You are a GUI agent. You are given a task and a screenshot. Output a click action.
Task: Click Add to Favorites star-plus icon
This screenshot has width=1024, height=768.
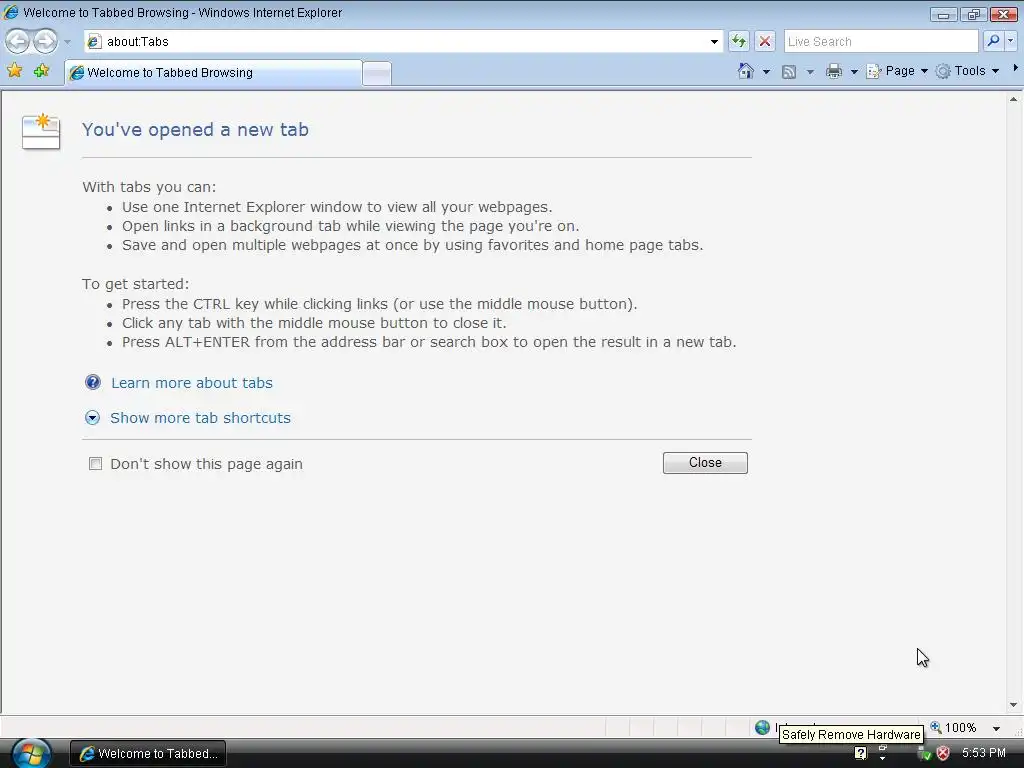click(41, 71)
